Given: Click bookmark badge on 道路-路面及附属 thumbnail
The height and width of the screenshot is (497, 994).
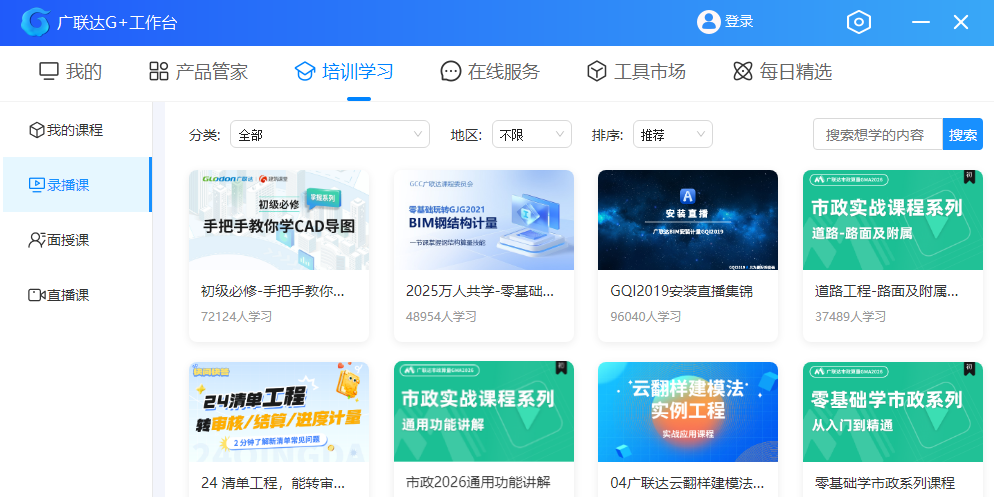Looking at the screenshot, I should pos(969,177).
